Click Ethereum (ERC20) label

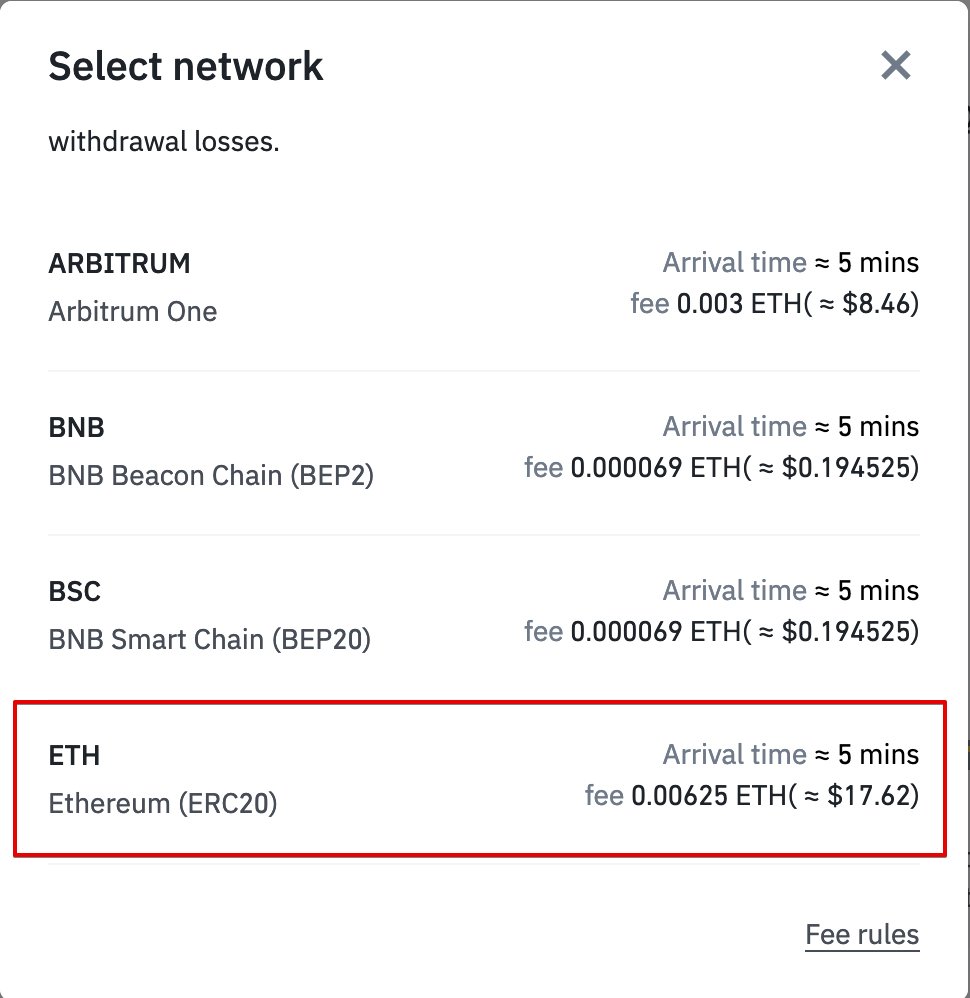pyautogui.click(x=162, y=803)
